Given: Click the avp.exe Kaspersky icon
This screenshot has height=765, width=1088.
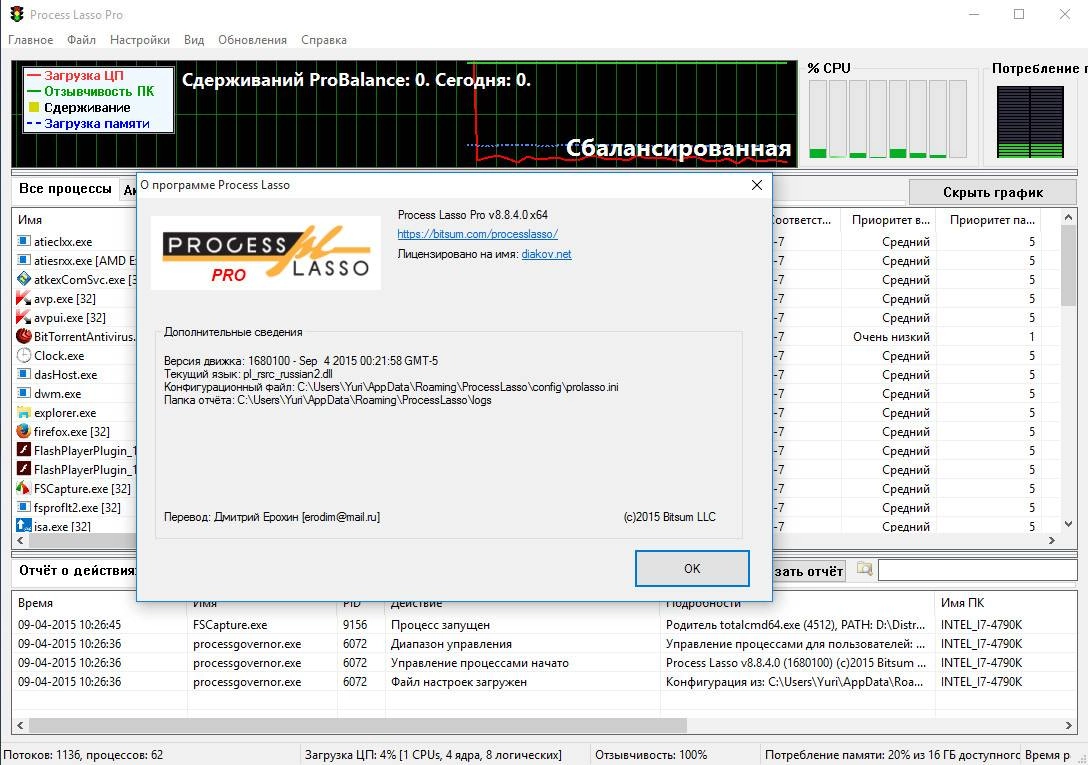Looking at the screenshot, I should tap(24, 298).
